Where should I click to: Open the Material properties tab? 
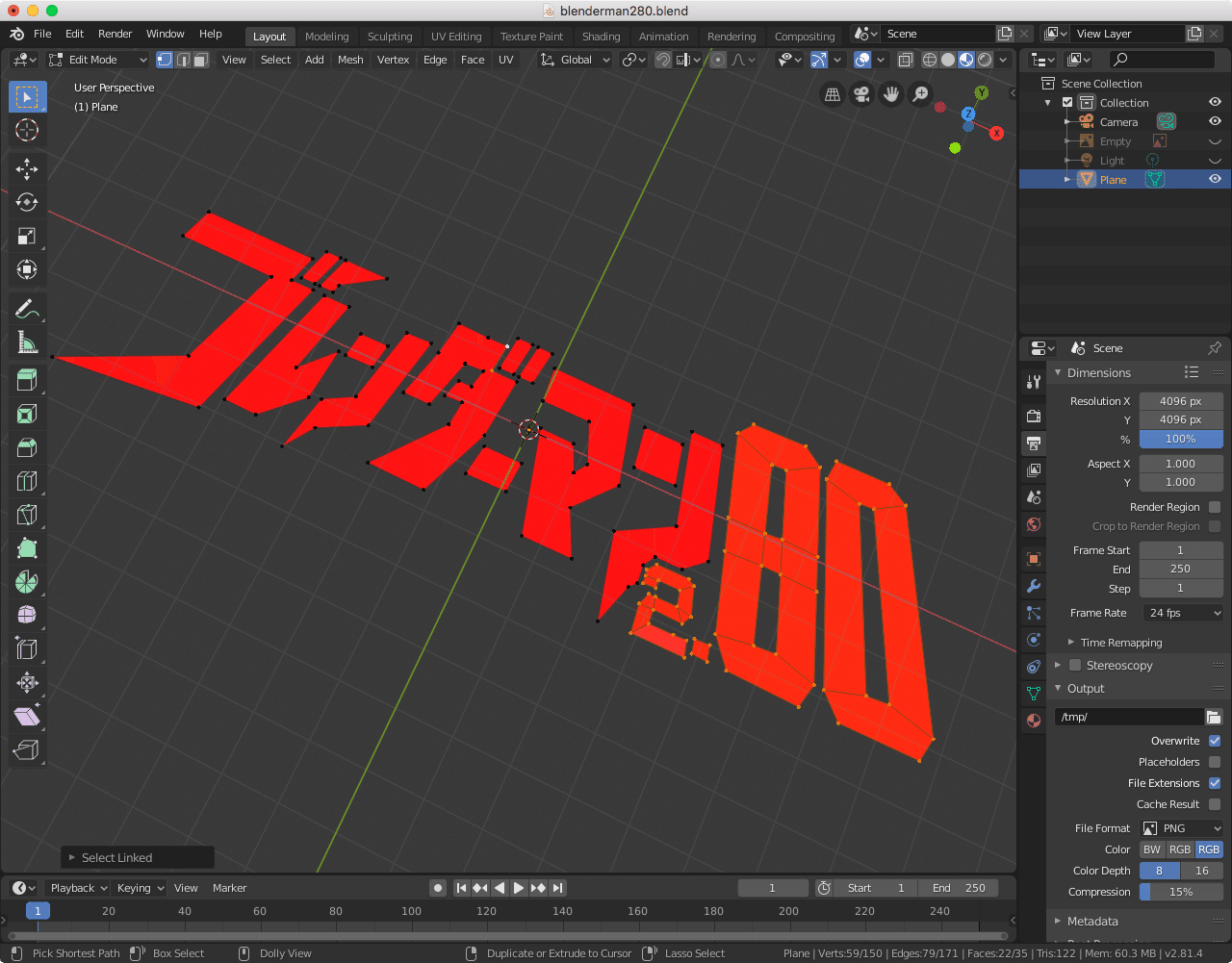pyautogui.click(x=1034, y=720)
